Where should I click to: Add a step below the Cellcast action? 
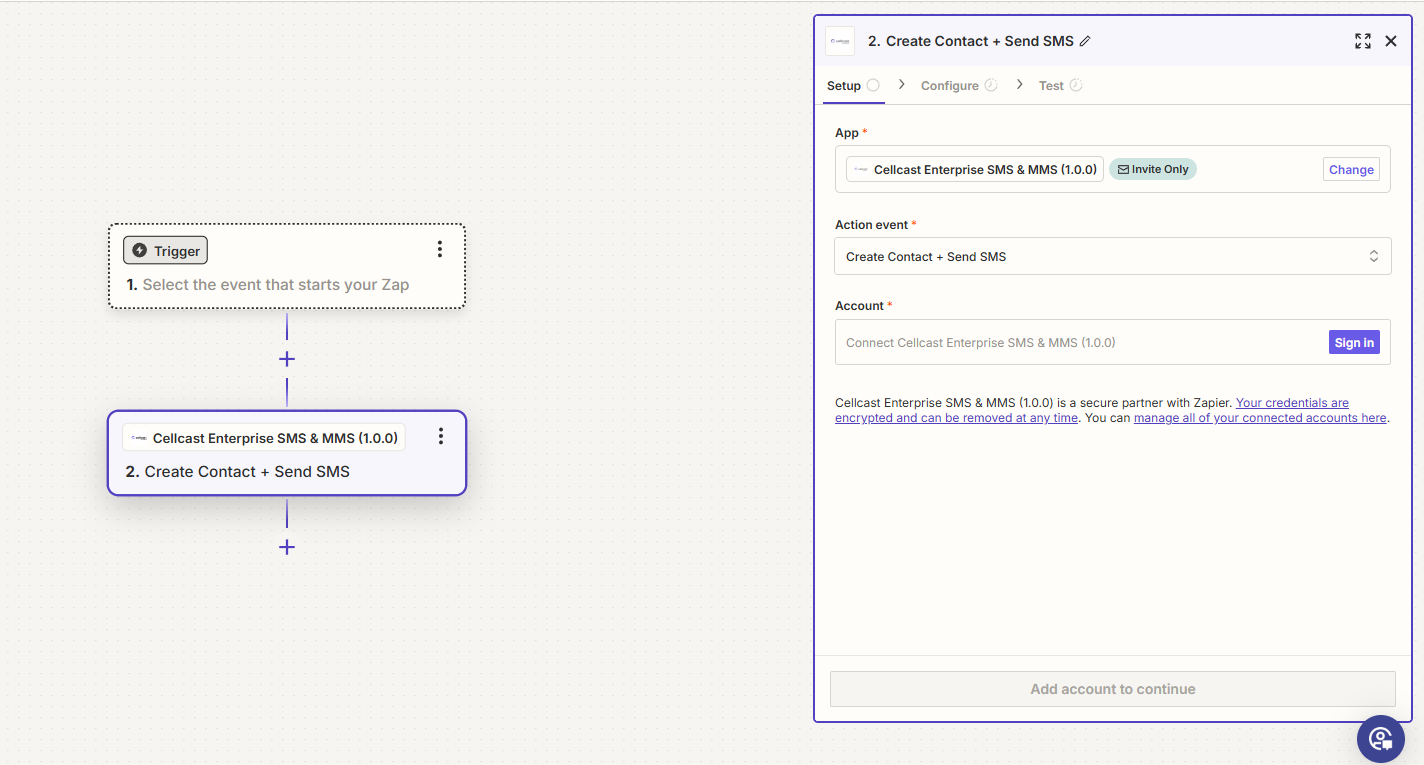[x=287, y=547]
